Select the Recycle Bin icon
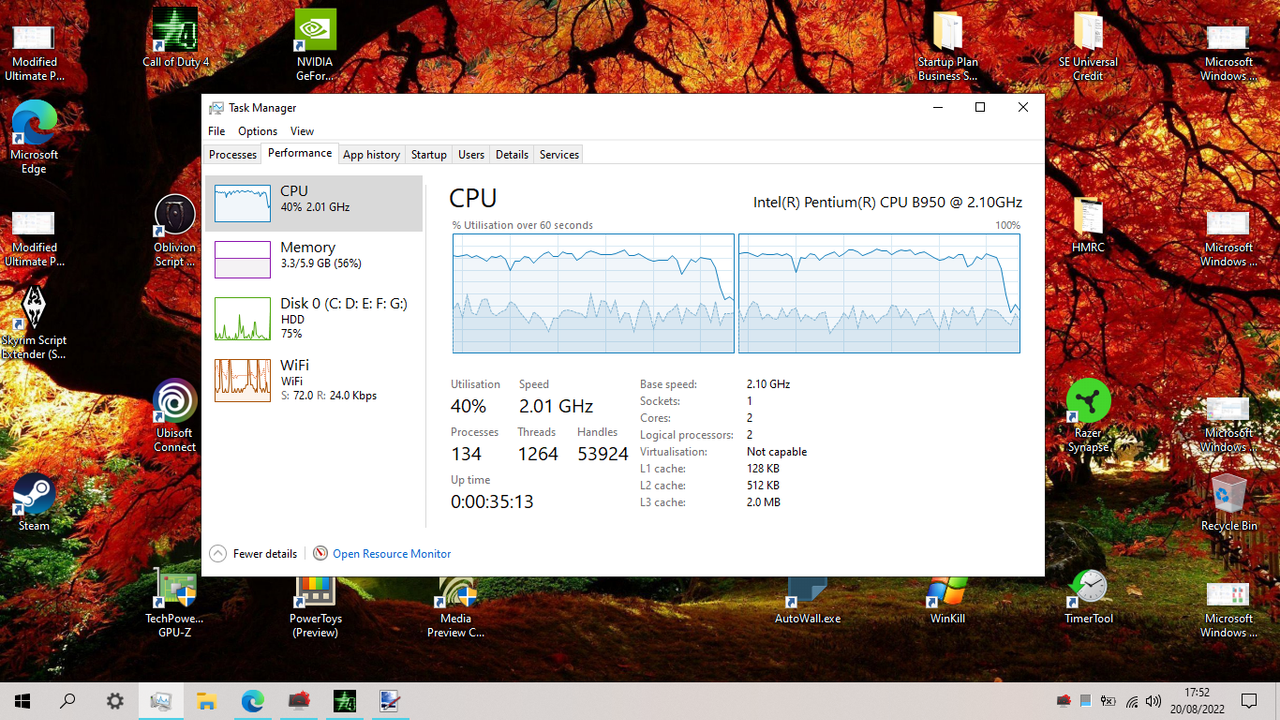Image resolution: width=1280 pixels, height=720 pixels. point(1229,503)
